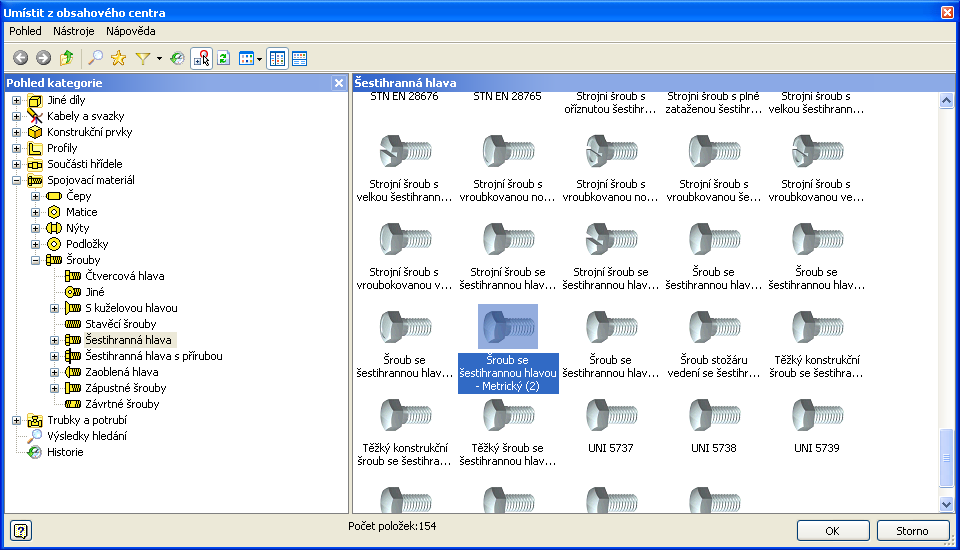The width and height of the screenshot is (960, 550).
Task: Toggle the table view panel button
Action: 299,58
